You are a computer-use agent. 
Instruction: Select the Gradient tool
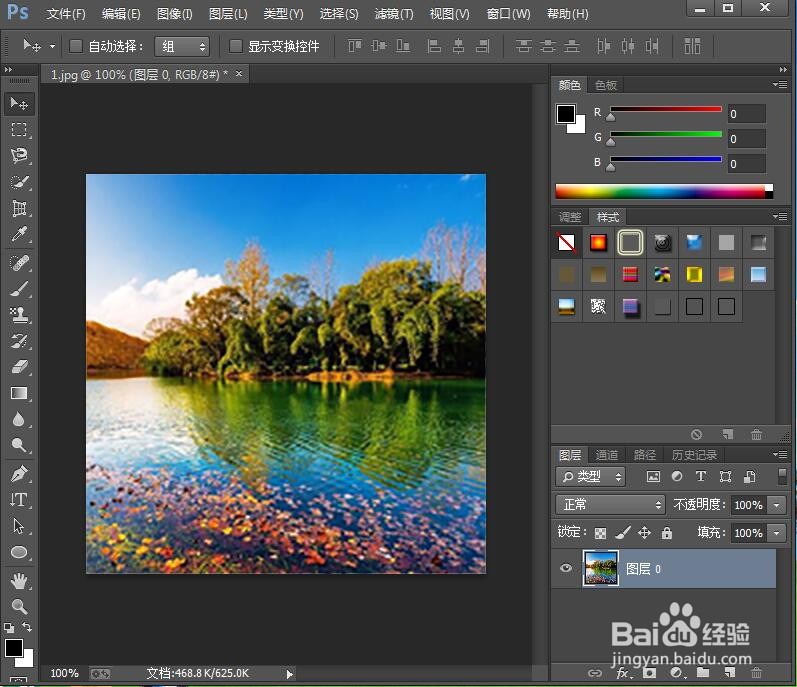19,393
